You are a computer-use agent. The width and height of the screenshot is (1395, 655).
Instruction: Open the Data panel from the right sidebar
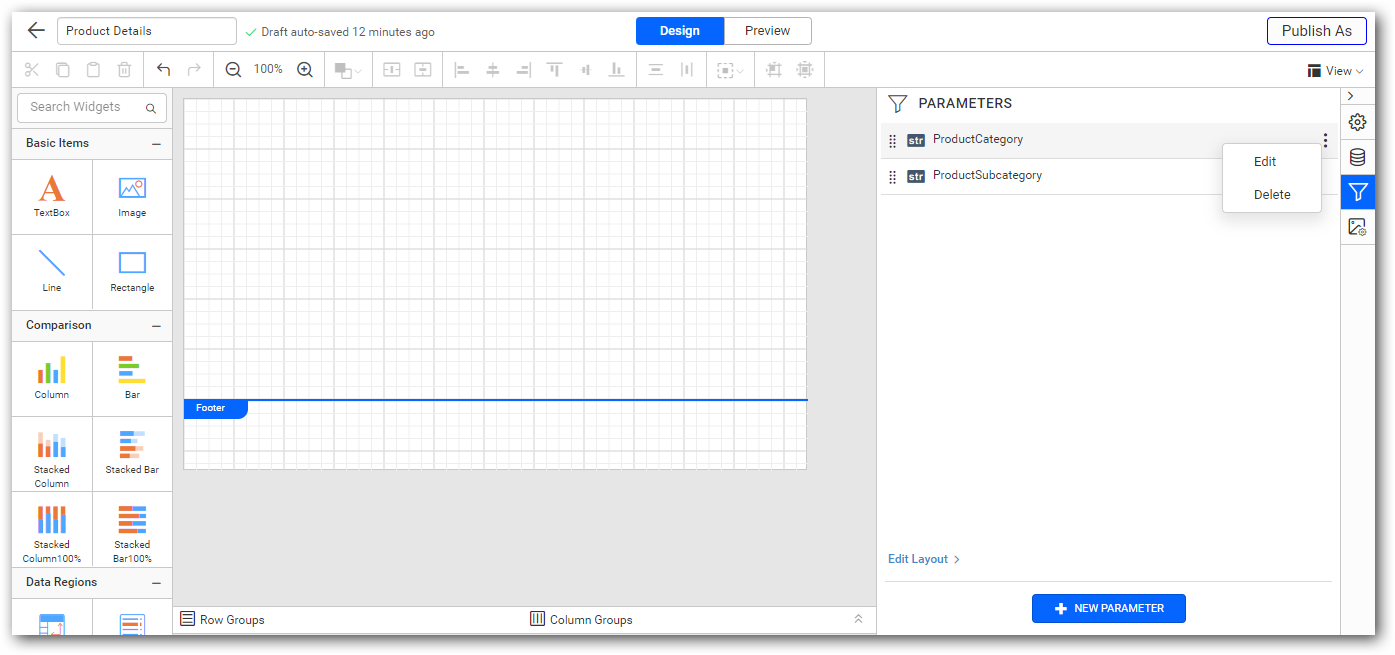(x=1357, y=157)
